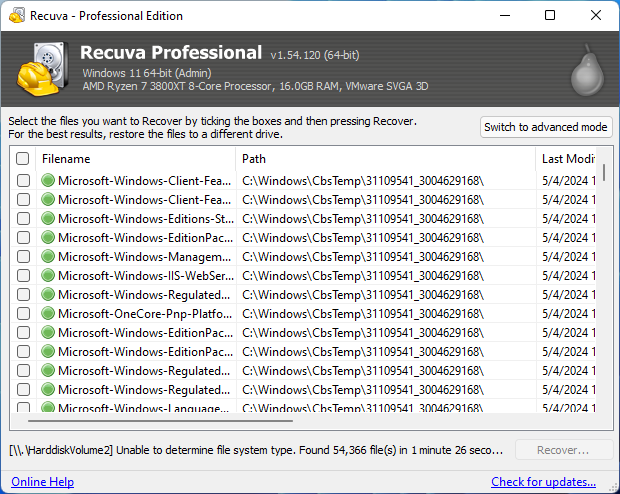Click the path cell of Microsoft-Windows-IIS-WebSer... row

(386, 276)
